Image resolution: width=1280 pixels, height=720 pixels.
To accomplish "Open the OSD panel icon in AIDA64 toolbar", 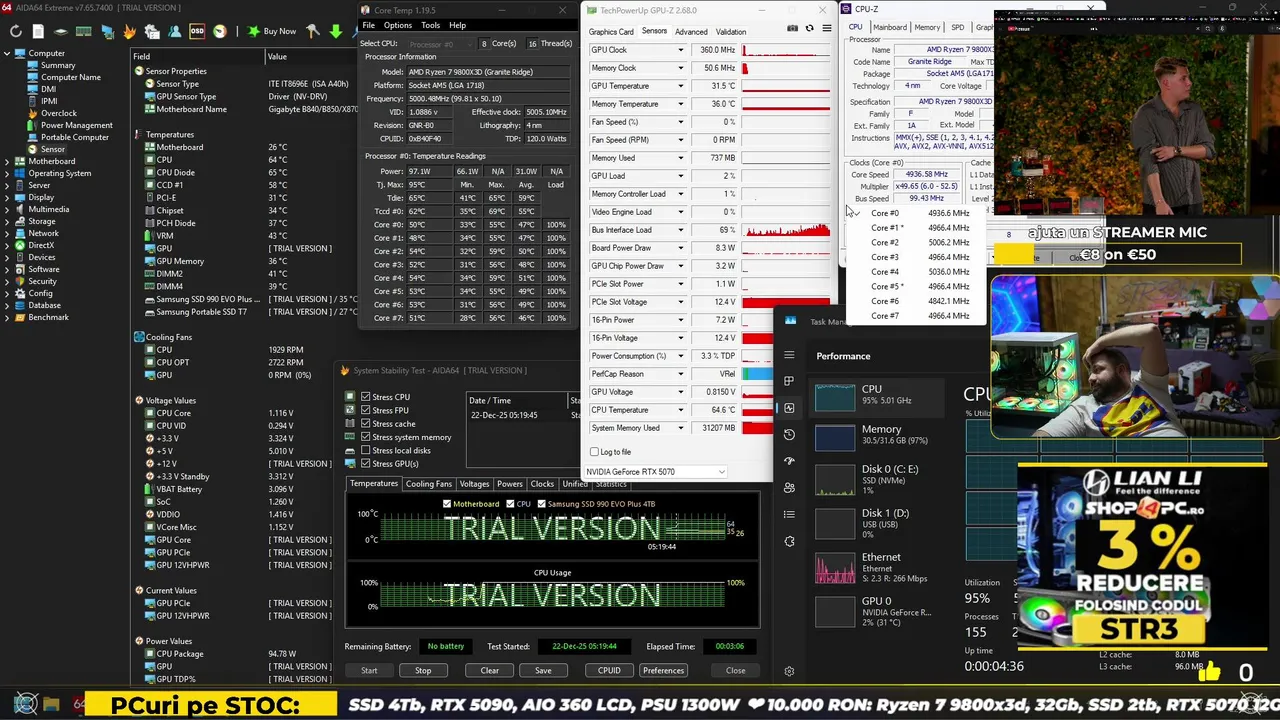I will point(197,31).
